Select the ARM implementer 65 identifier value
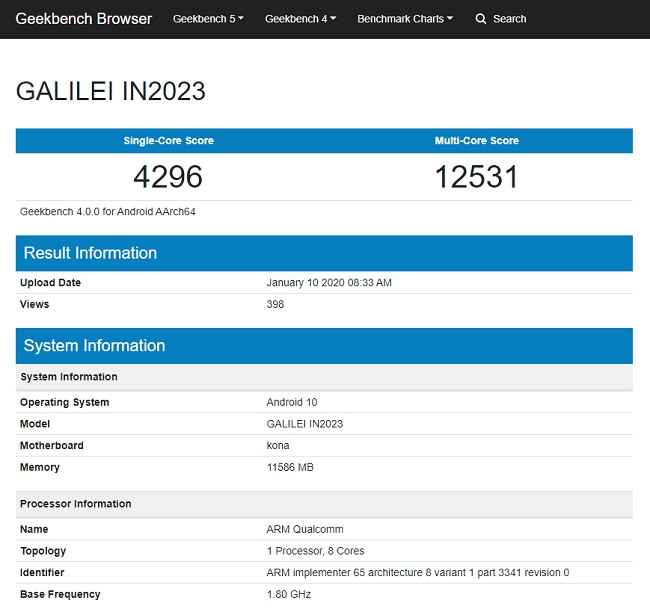The width and height of the screenshot is (650, 615). point(418,573)
